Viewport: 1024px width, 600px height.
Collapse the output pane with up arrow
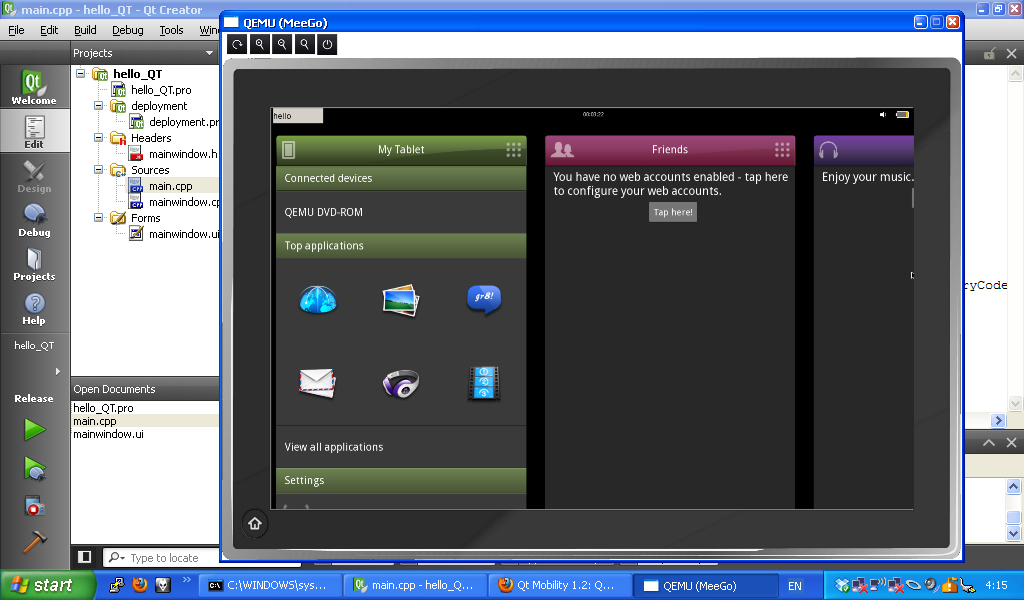(x=989, y=443)
